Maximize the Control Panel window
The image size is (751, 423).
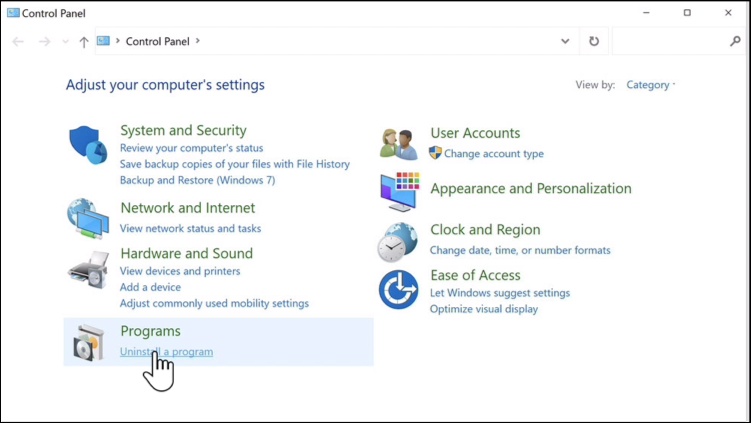(687, 13)
